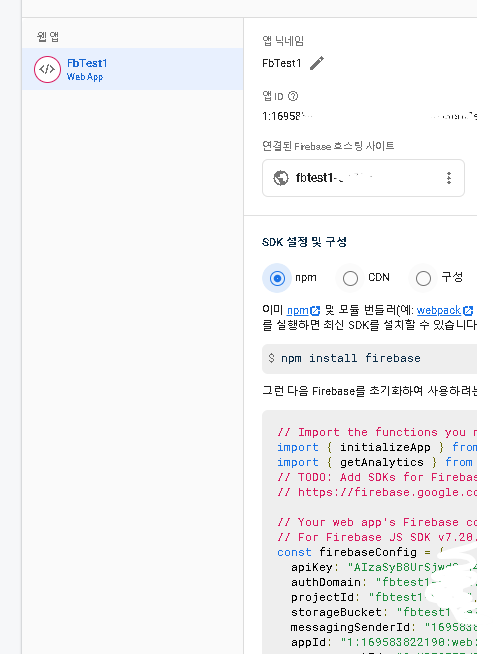Viewport: 494px width, 654px height.
Task: Click the '웹 앱' section heading
Action: point(48,37)
